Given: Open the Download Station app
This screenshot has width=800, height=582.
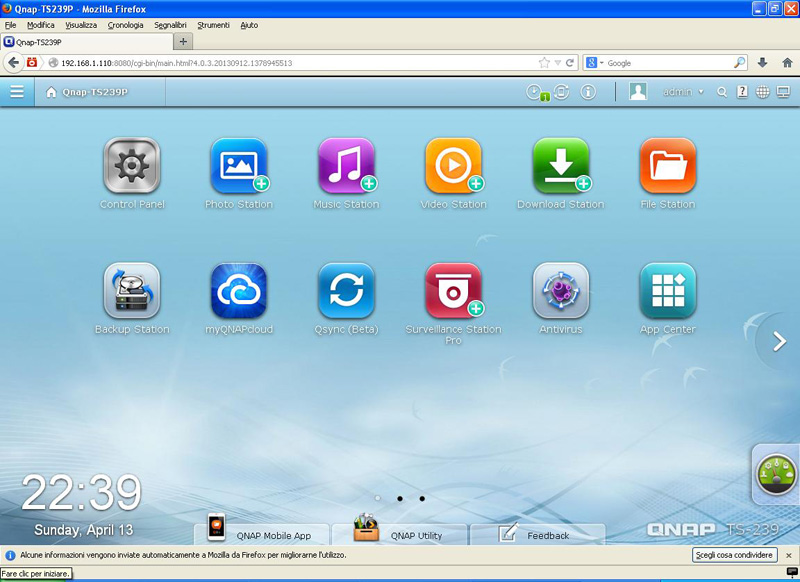Looking at the screenshot, I should tap(560, 166).
